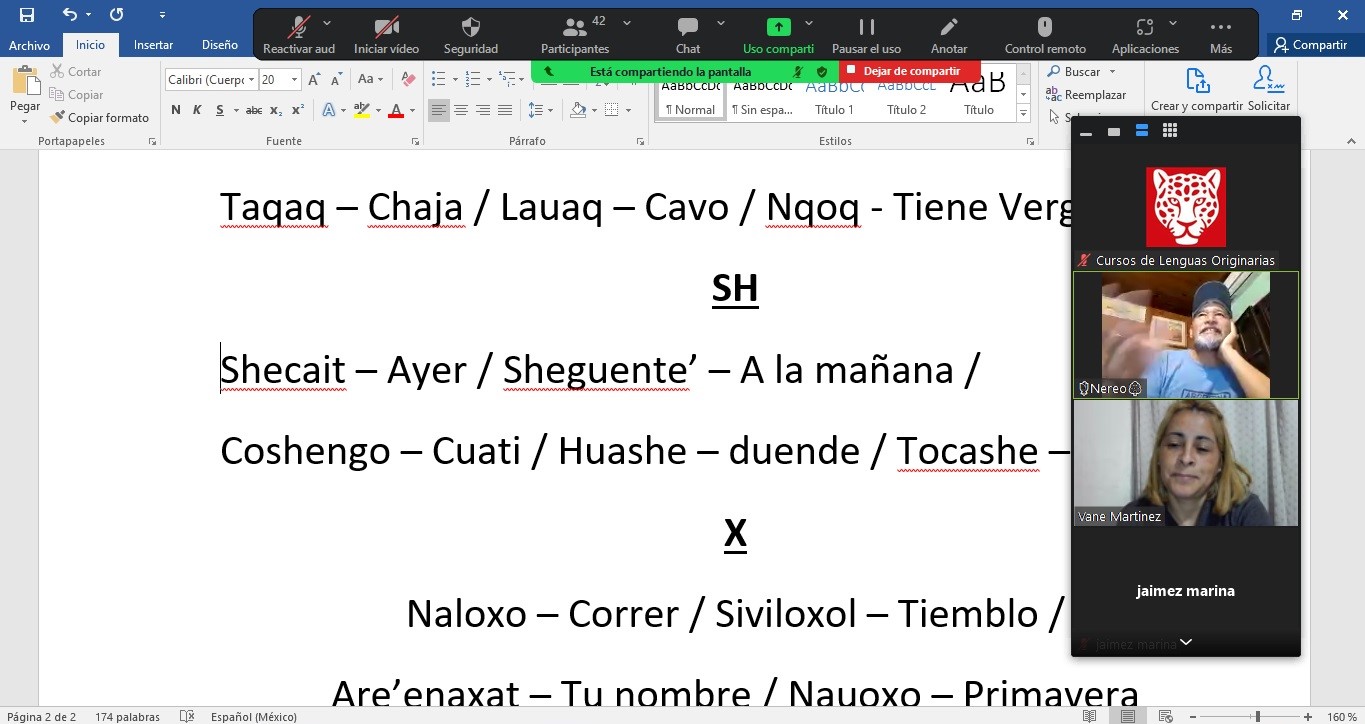Save the document with floppy disk icon
Viewport: 1365px width, 724px height.
pos(27,15)
